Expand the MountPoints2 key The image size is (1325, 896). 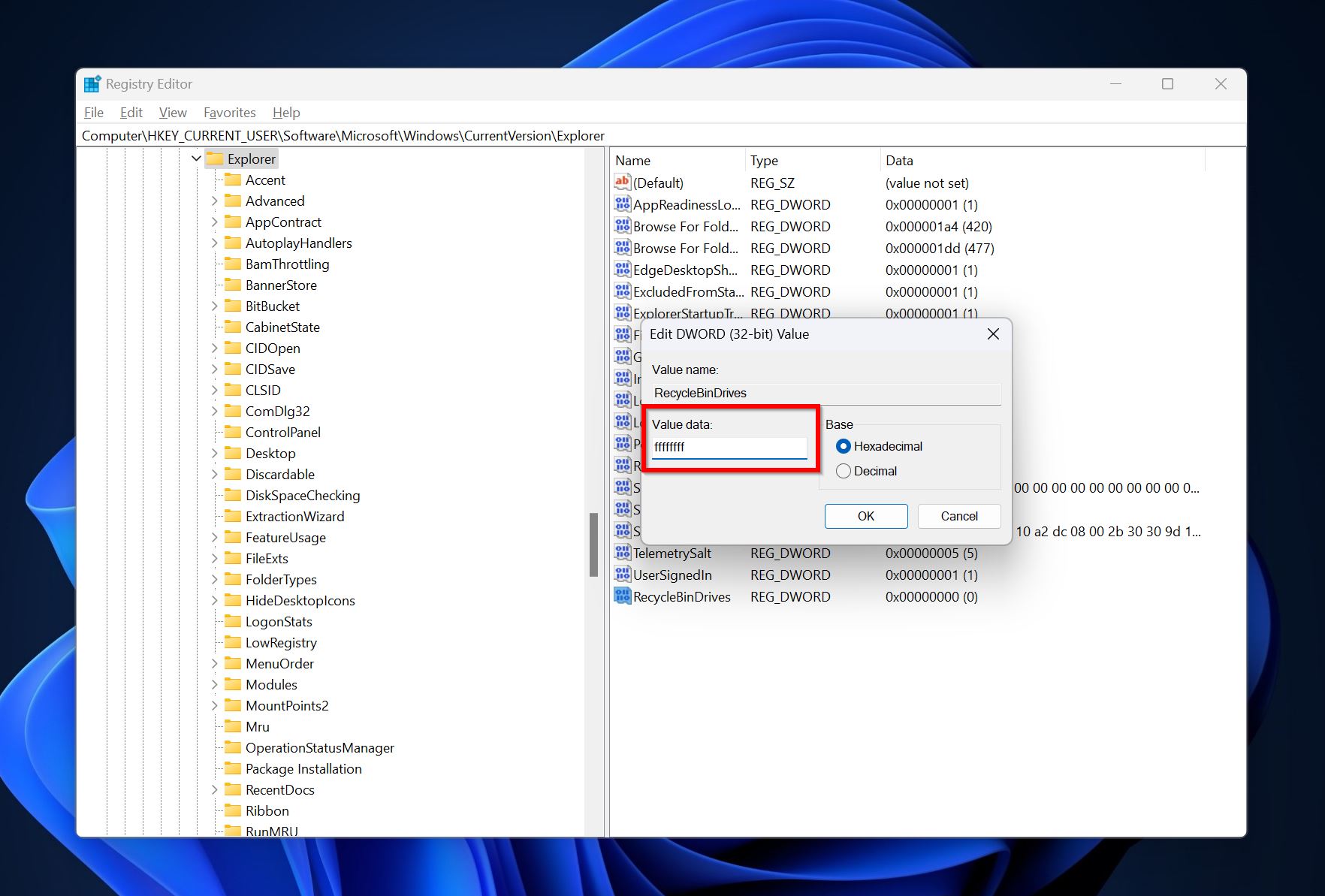click(x=214, y=705)
